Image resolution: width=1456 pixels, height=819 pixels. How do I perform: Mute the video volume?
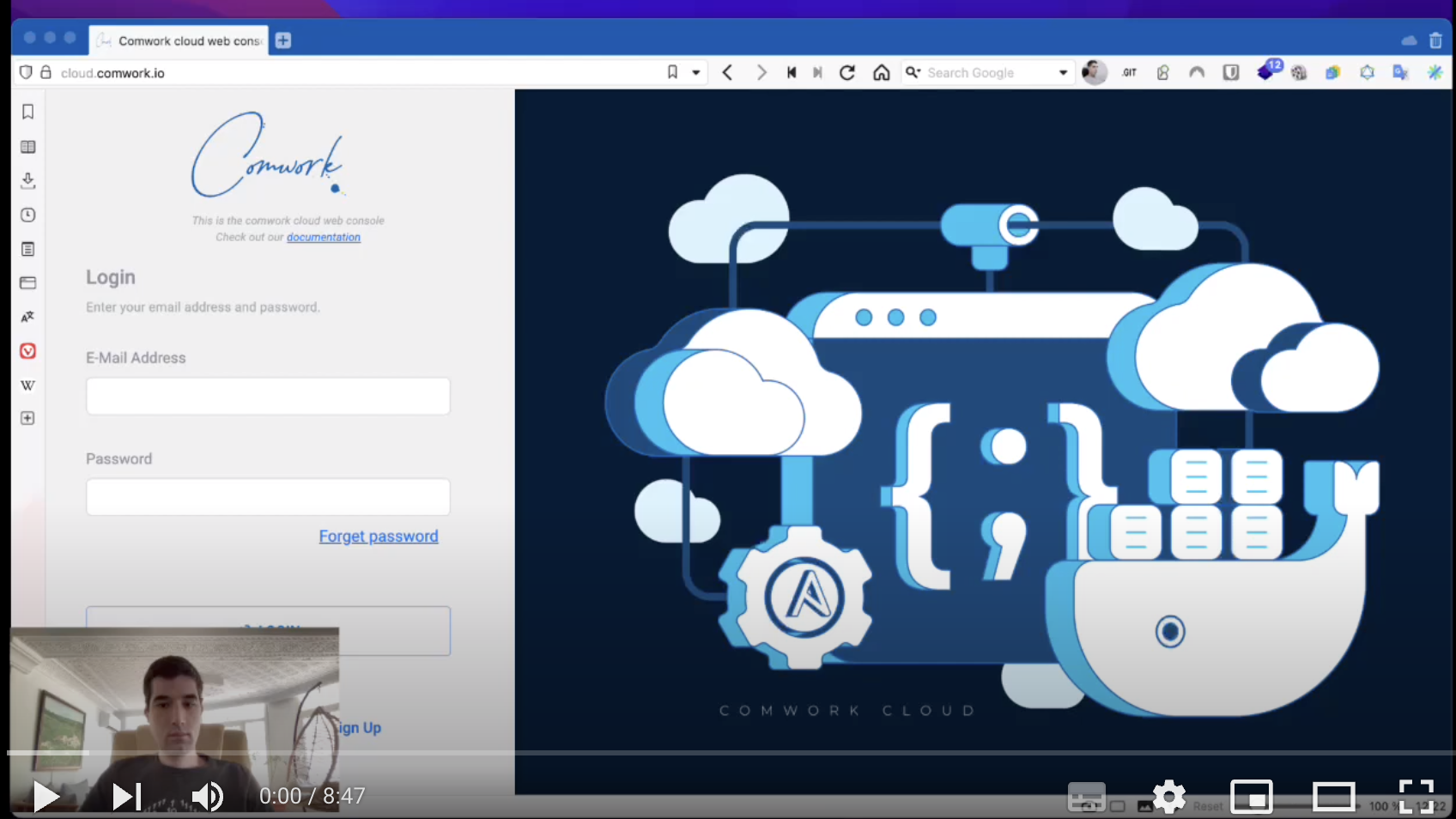point(207,797)
